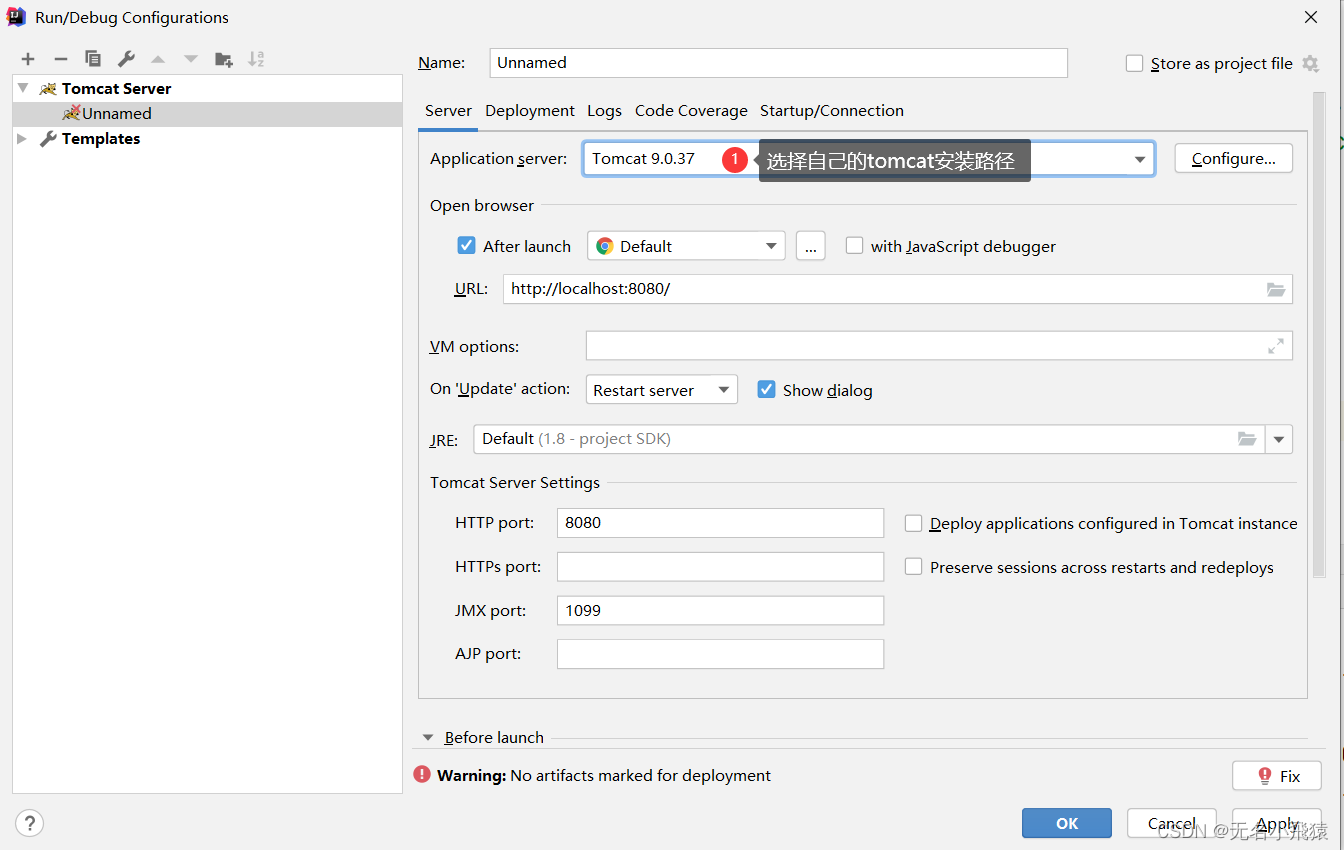Collapse the Before launch section

(x=428, y=738)
